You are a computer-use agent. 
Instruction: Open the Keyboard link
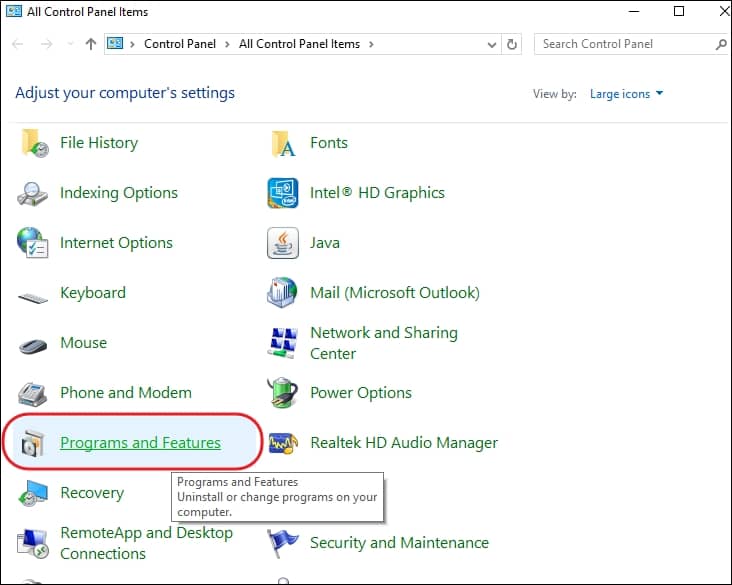(93, 293)
